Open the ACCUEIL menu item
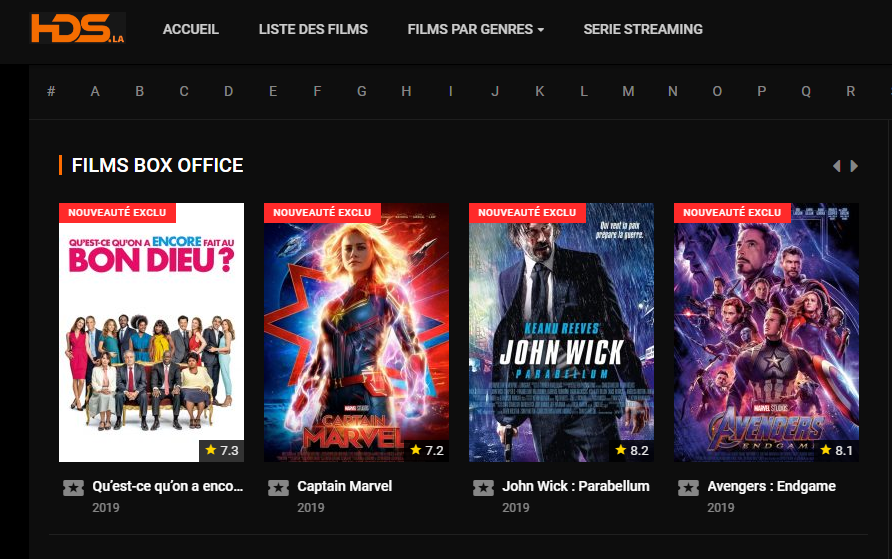Viewport: 892px width, 559px height. [191, 30]
